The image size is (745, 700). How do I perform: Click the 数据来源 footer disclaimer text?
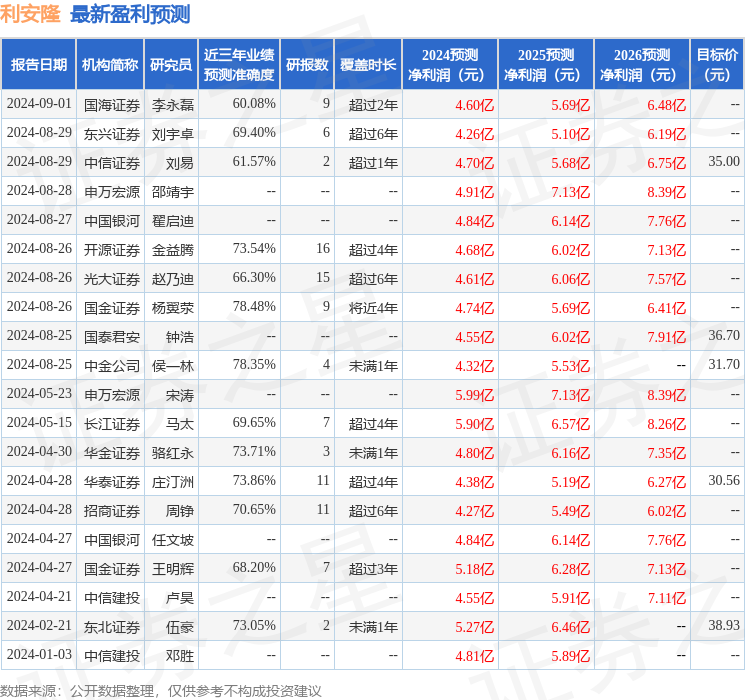[x=161, y=690]
